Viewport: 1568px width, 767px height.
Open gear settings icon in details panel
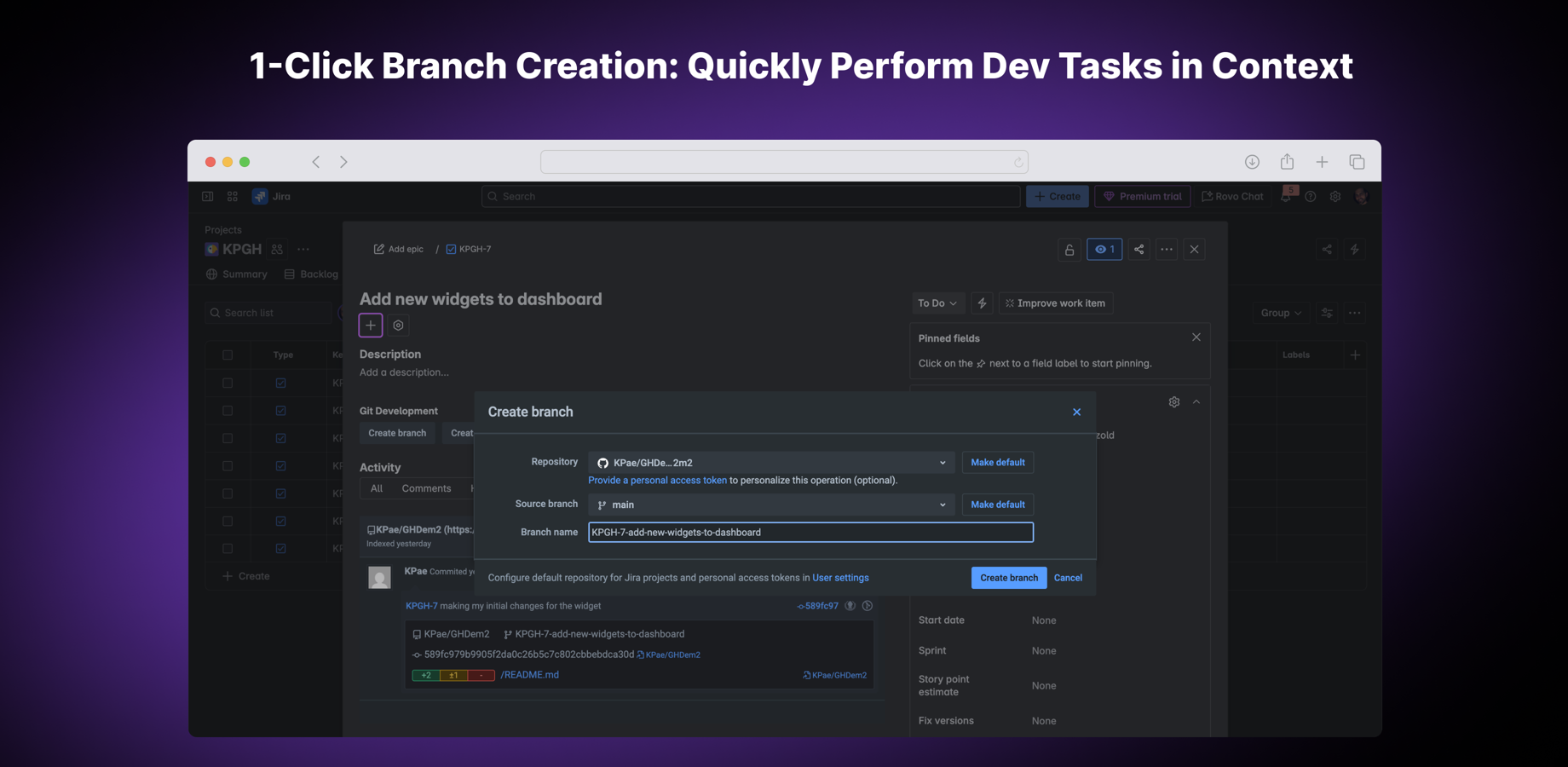tap(1173, 402)
